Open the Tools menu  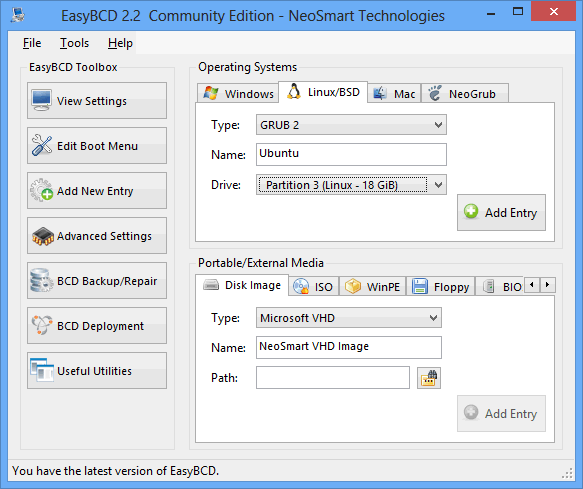pos(74,43)
